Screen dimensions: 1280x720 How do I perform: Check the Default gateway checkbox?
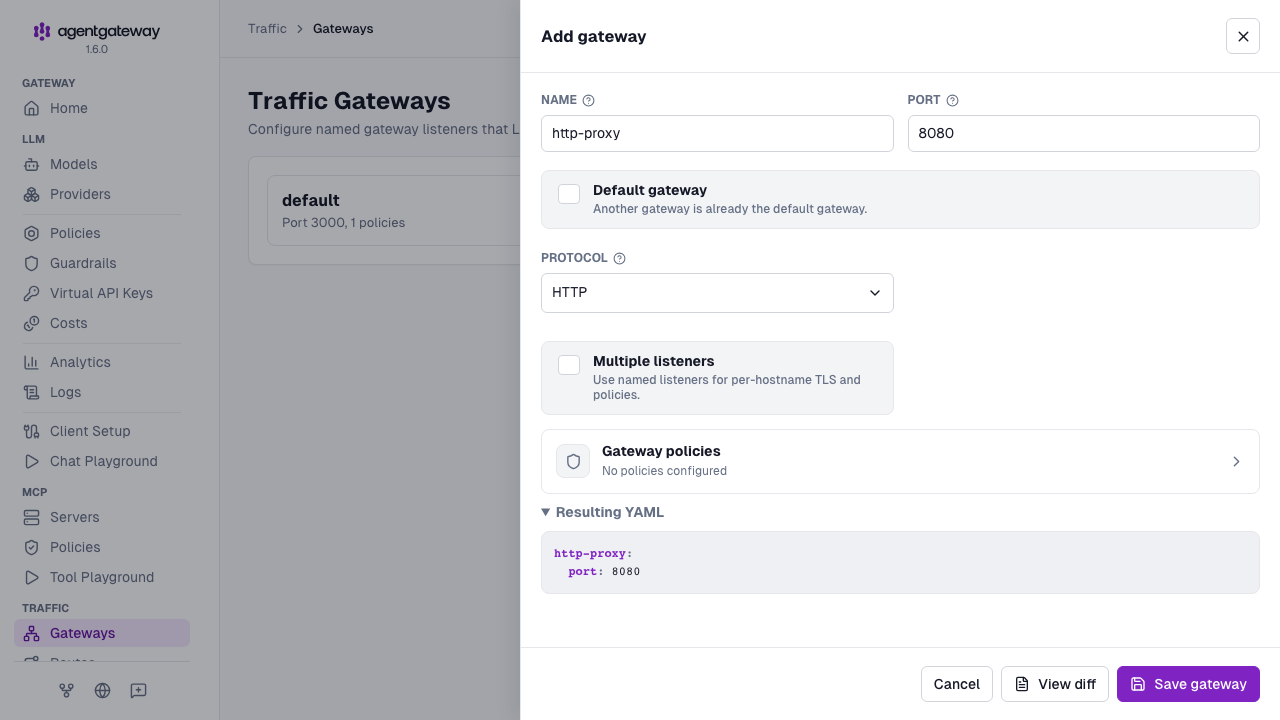(x=569, y=194)
